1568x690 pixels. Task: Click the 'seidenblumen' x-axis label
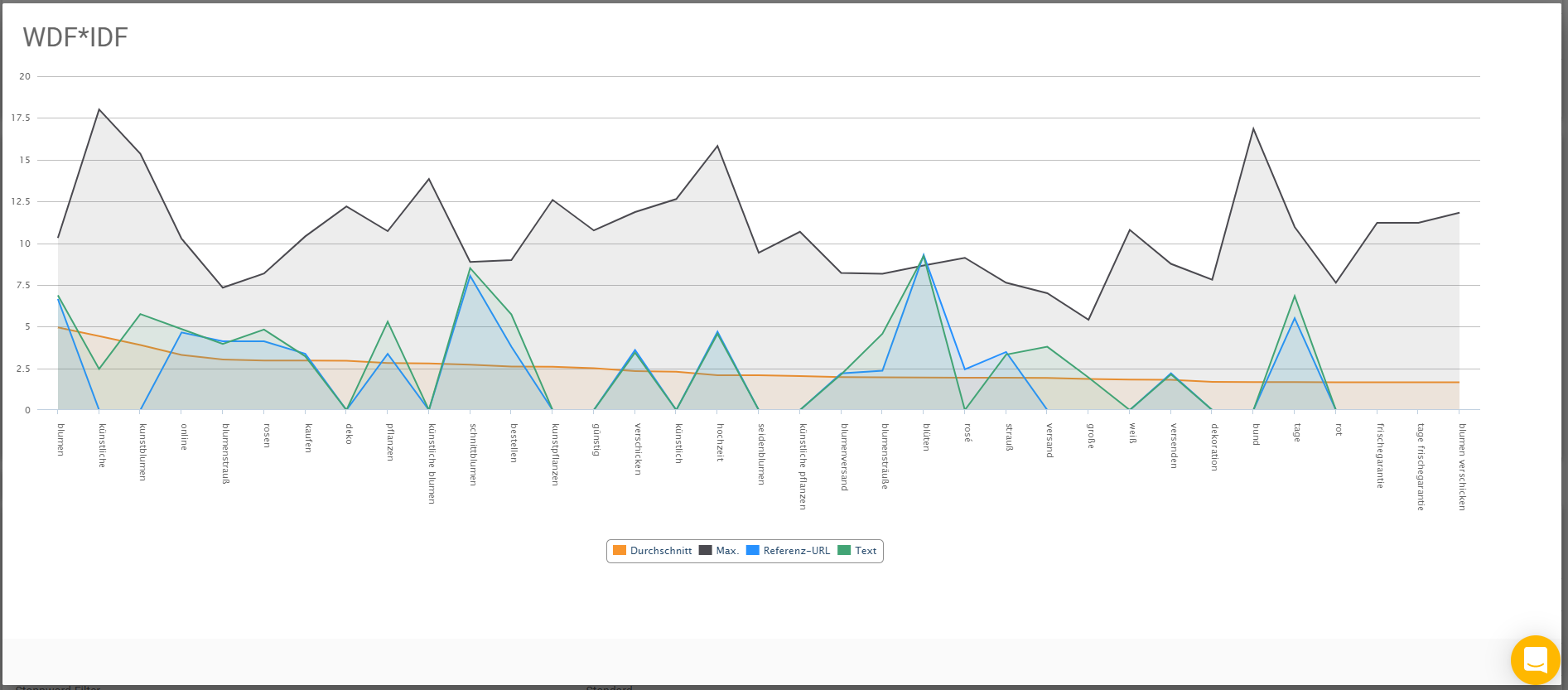point(761,454)
